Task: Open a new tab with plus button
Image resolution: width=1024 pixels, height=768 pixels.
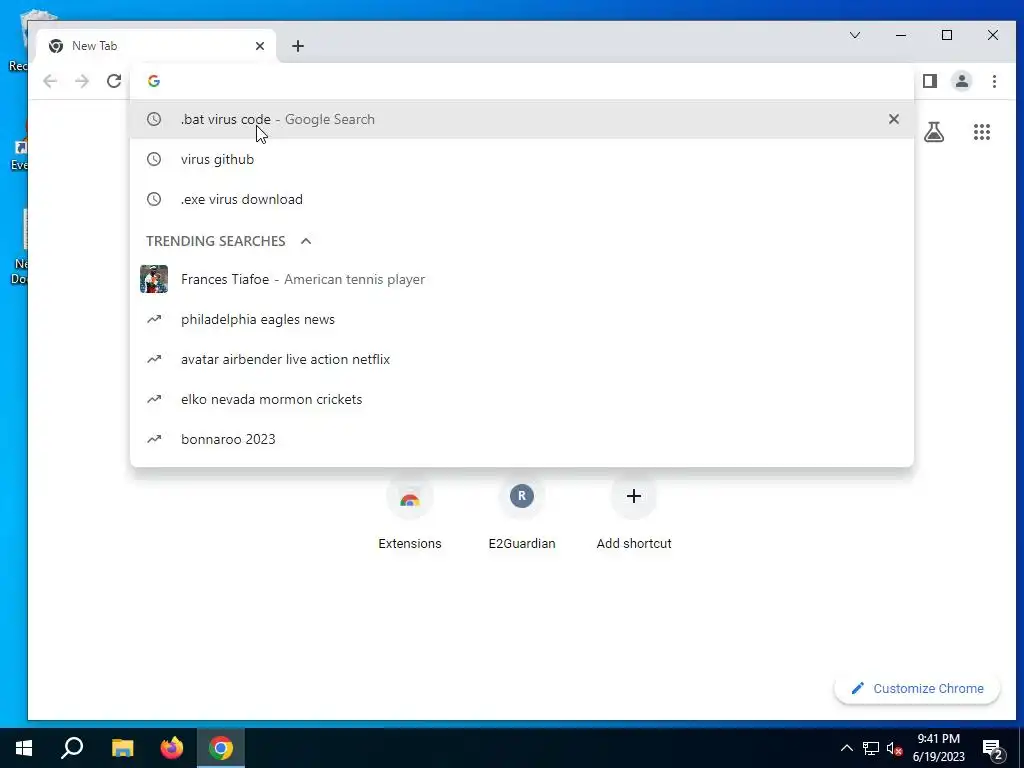Action: coord(298,46)
